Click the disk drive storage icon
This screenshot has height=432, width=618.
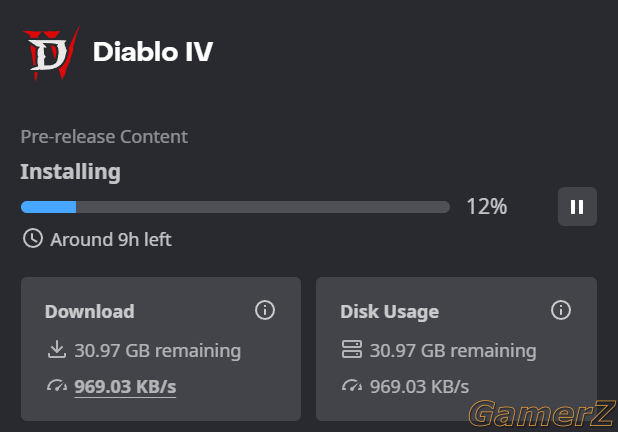tap(352, 349)
